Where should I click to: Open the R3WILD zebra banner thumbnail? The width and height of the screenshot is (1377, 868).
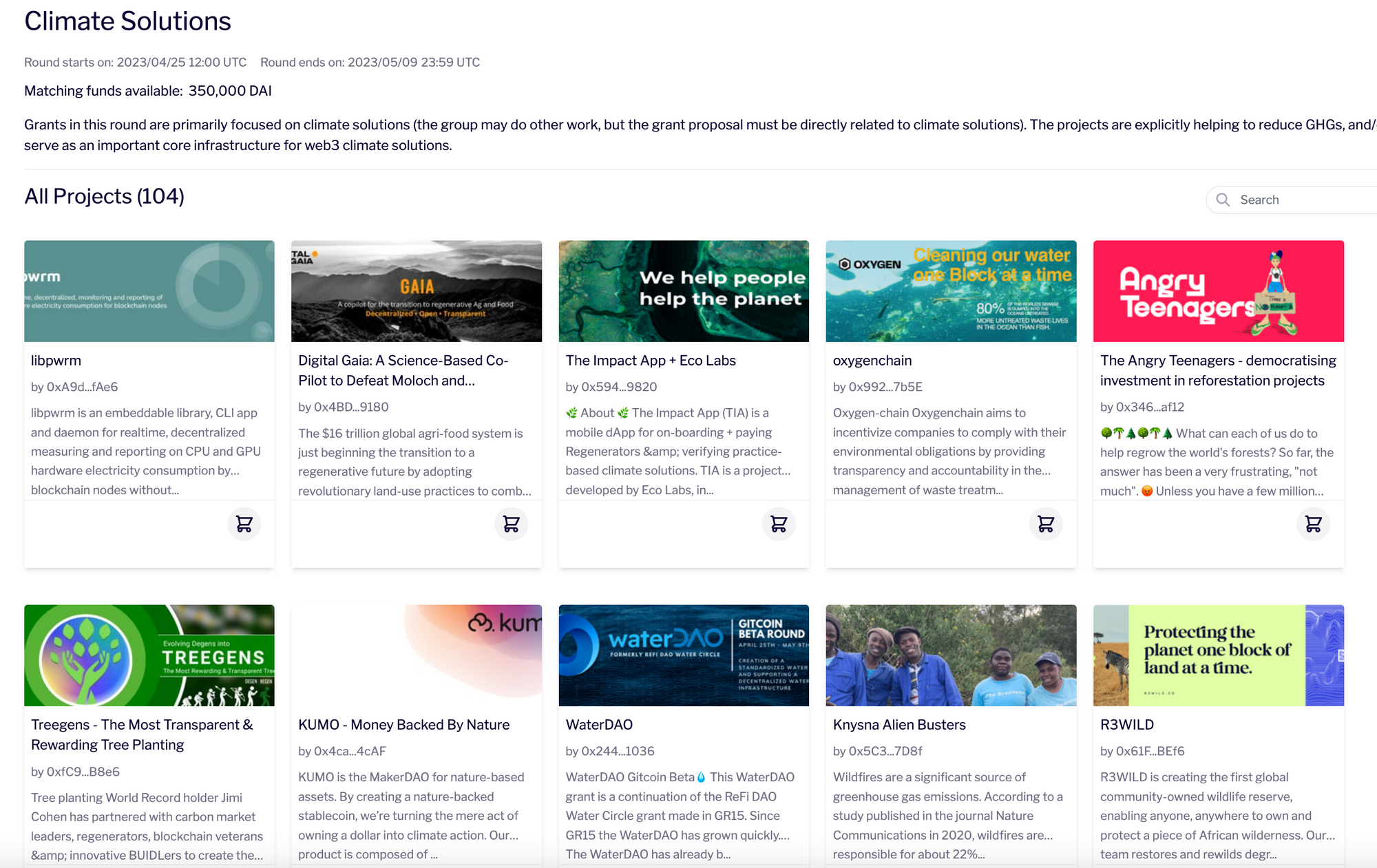coord(1218,655)
